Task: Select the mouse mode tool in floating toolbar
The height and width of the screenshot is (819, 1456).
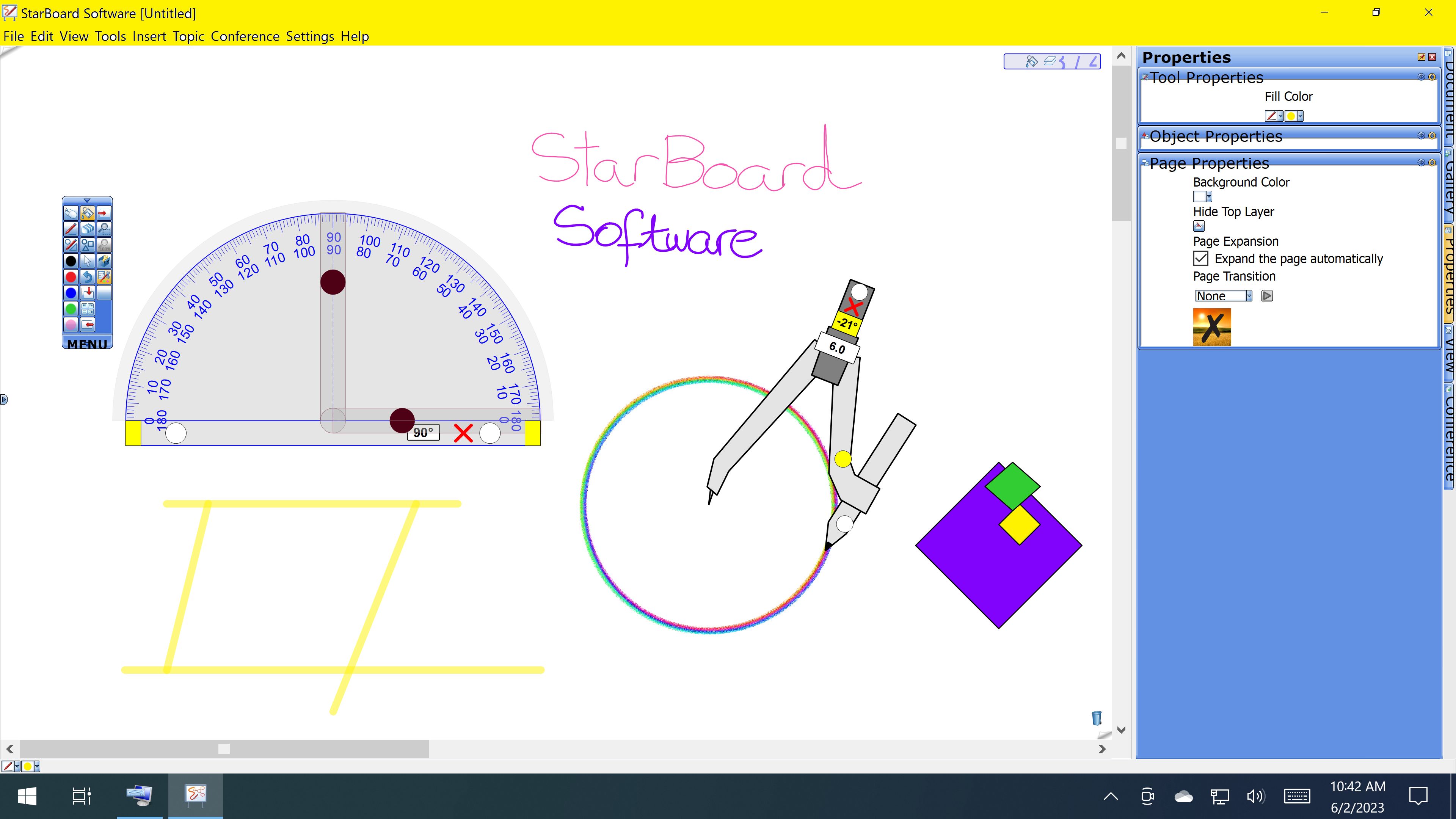Action: pos(71,213)
